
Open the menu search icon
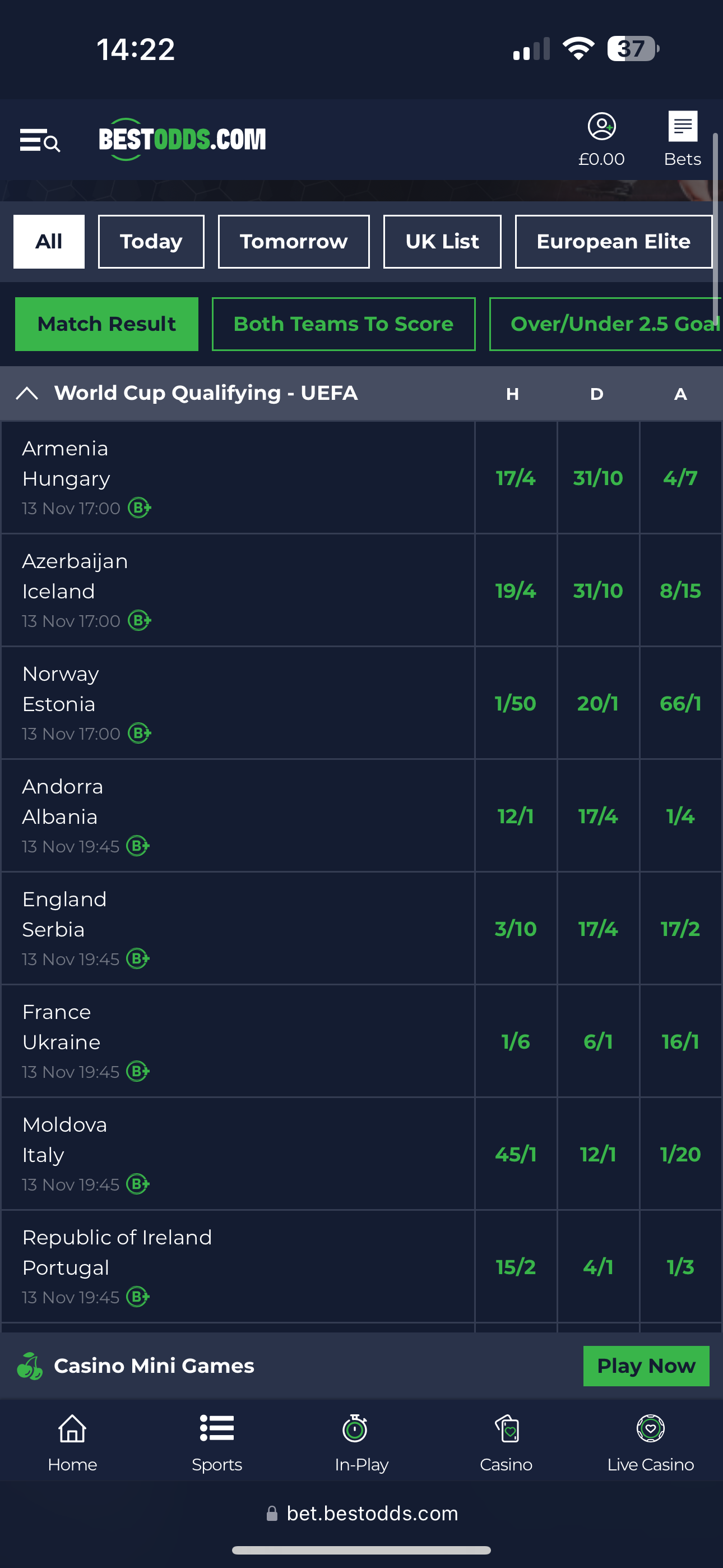[x=40, y=141]
